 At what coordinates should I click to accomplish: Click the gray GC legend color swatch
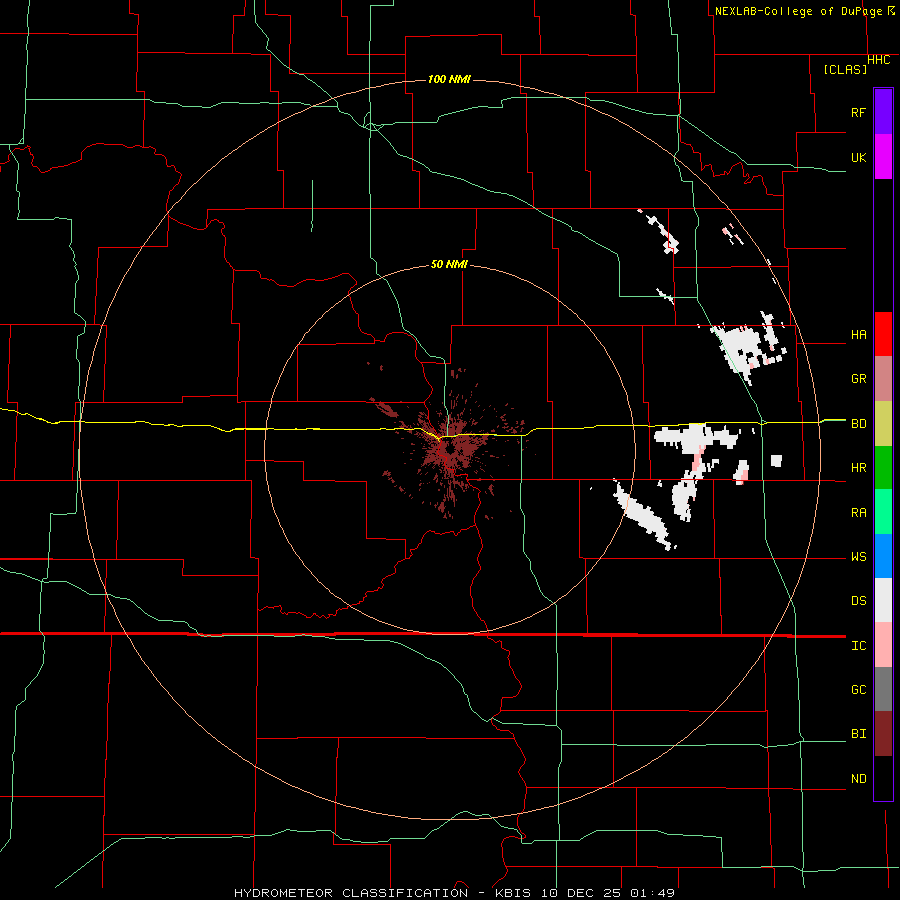(x=883, y=689)
